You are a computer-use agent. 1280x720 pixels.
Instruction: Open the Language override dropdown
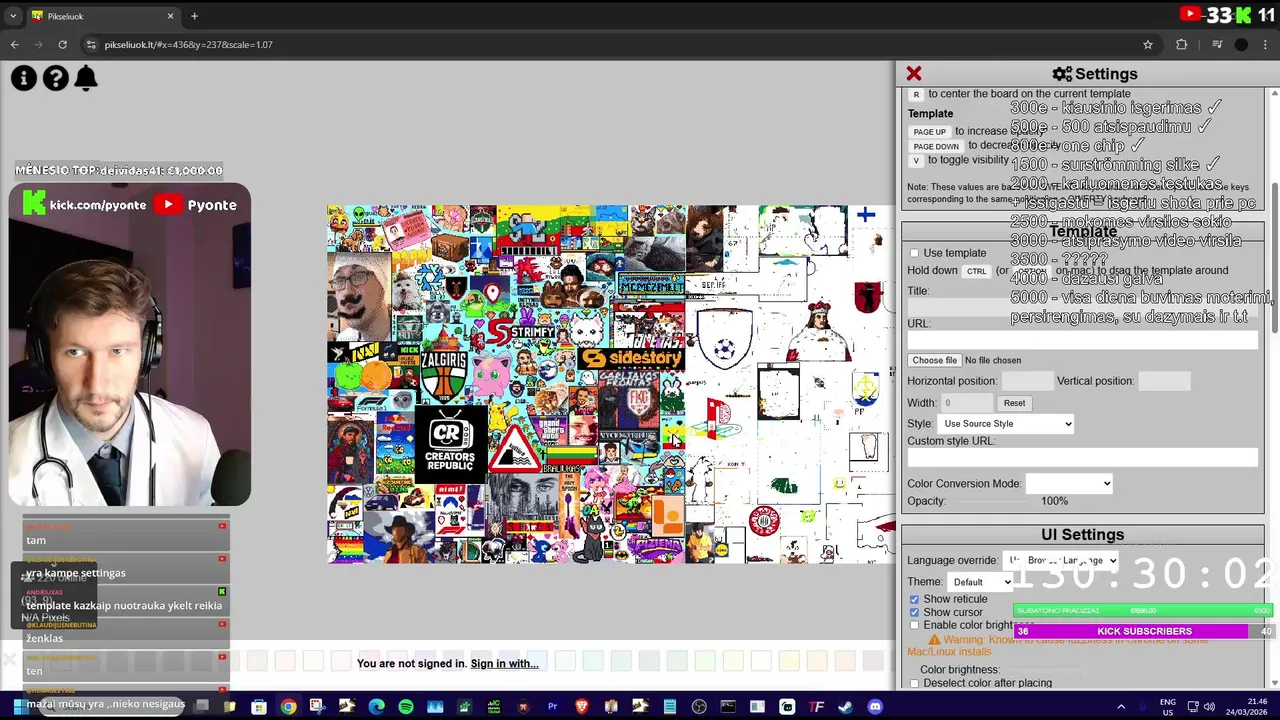[1061, 560]
